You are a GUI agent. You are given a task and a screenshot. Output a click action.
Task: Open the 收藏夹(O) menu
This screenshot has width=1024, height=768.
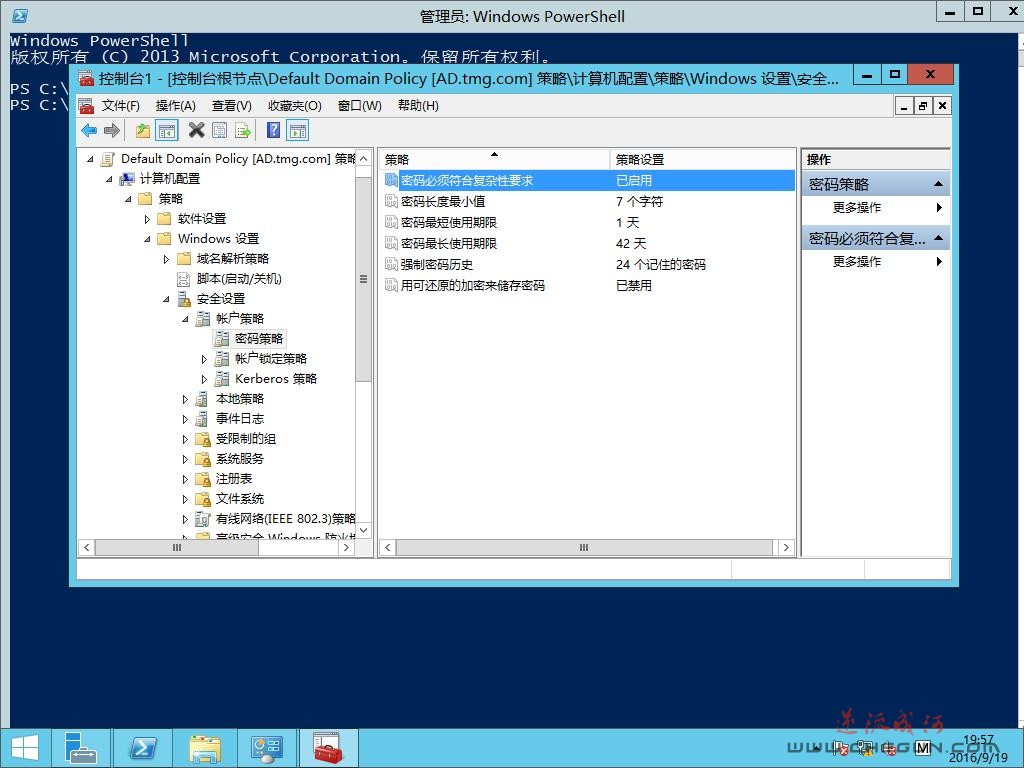click(295, 106)
